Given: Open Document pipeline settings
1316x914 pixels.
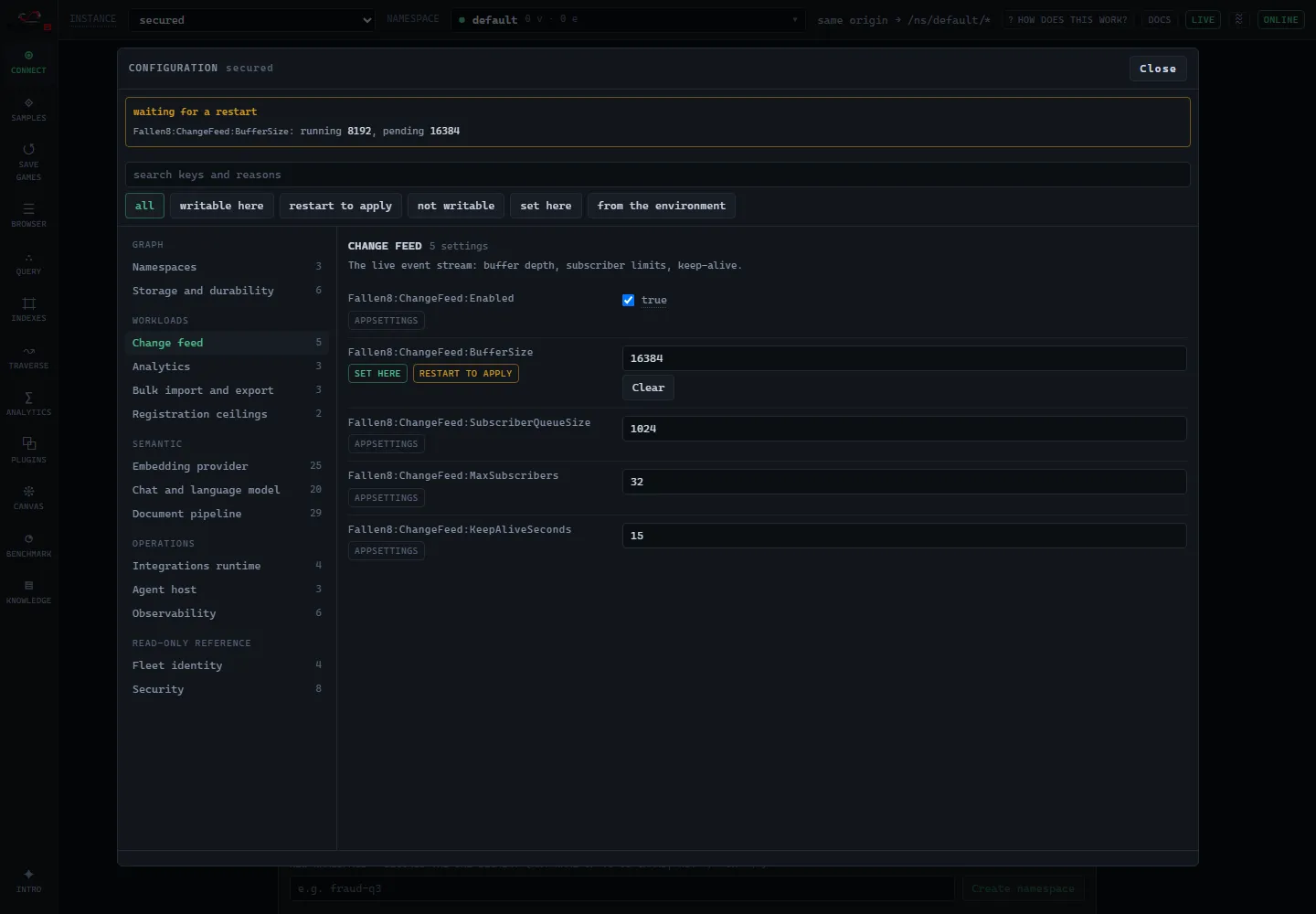Looking at the screenshot, I should pyautogui.click(x=227, y=514).
